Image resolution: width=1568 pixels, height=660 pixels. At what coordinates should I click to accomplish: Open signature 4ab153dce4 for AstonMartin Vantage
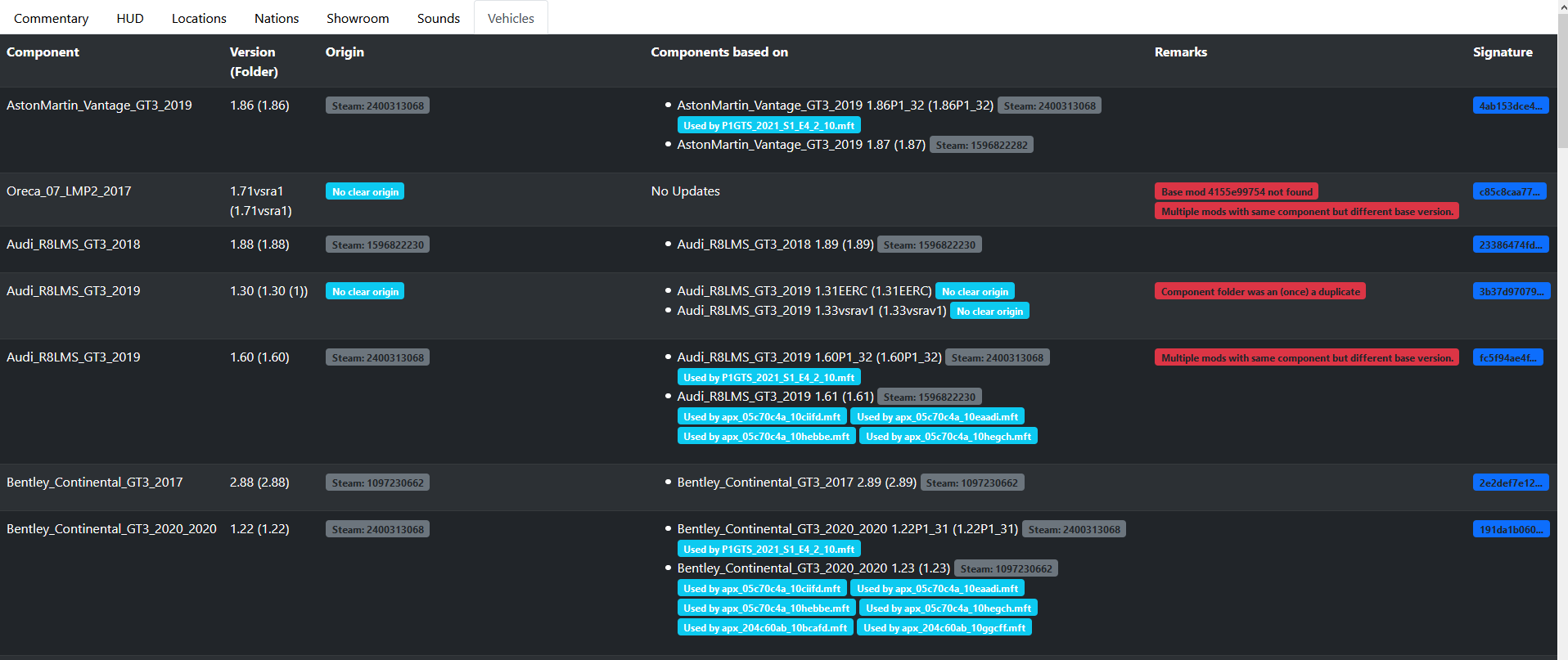tap(1510, 106)
